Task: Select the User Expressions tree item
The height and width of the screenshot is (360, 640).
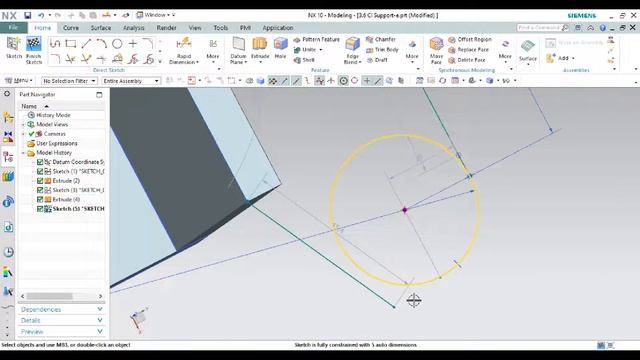Action: click(52, 144)
